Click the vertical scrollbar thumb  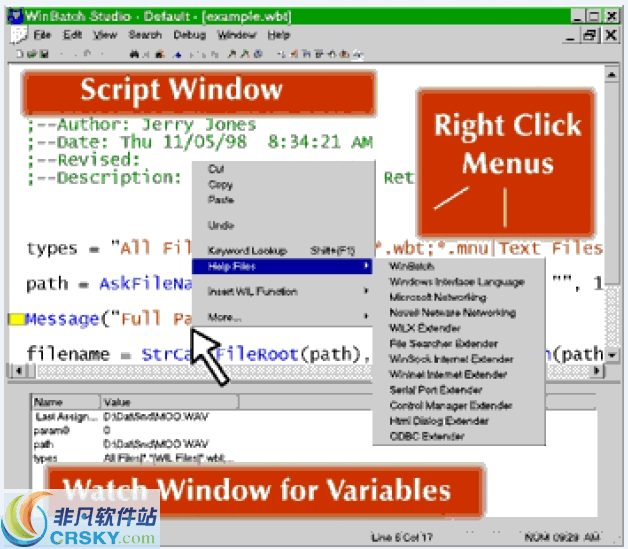tap(612, 182)
